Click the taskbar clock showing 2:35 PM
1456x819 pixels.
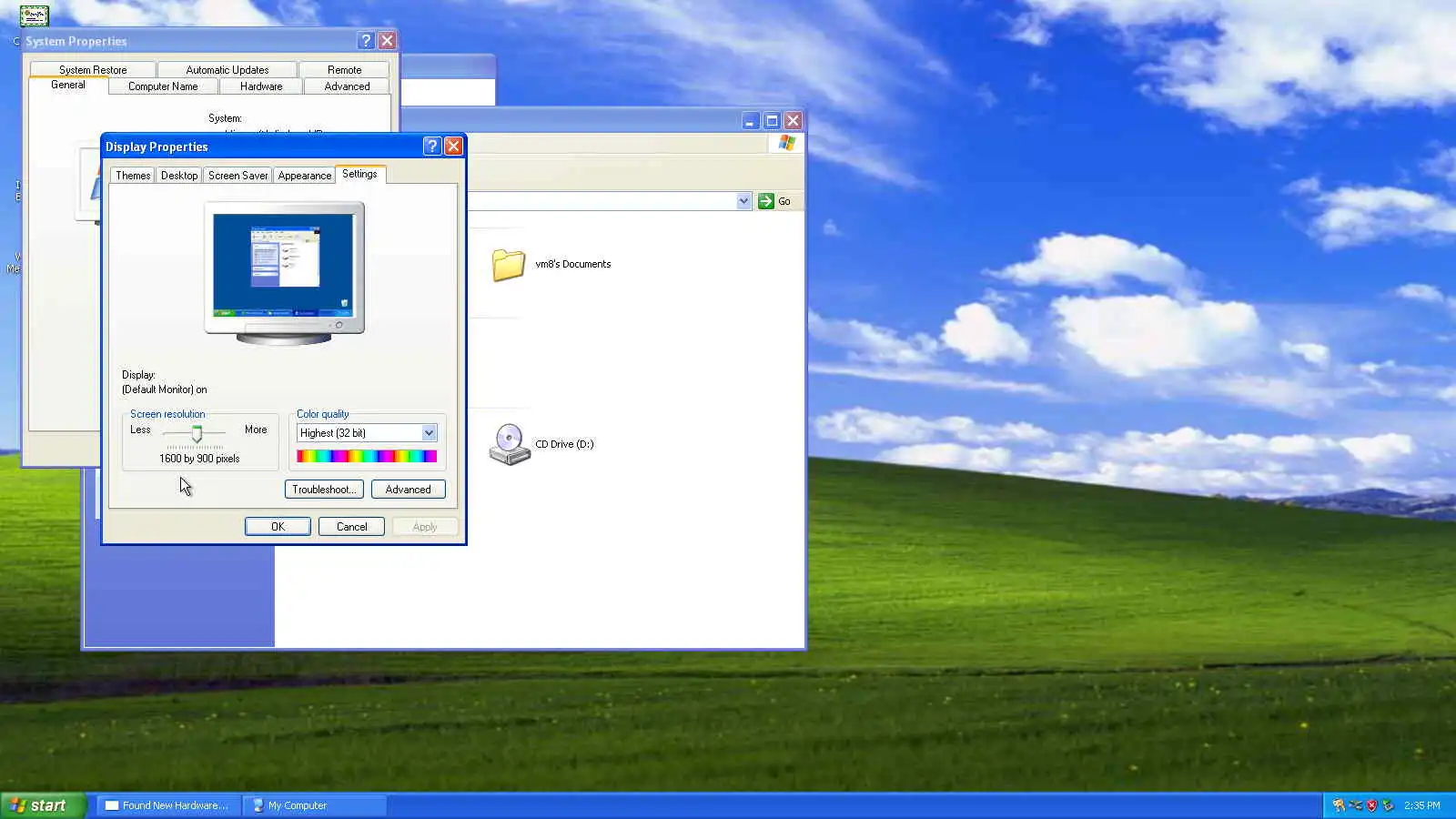[x=1421, y=805]
